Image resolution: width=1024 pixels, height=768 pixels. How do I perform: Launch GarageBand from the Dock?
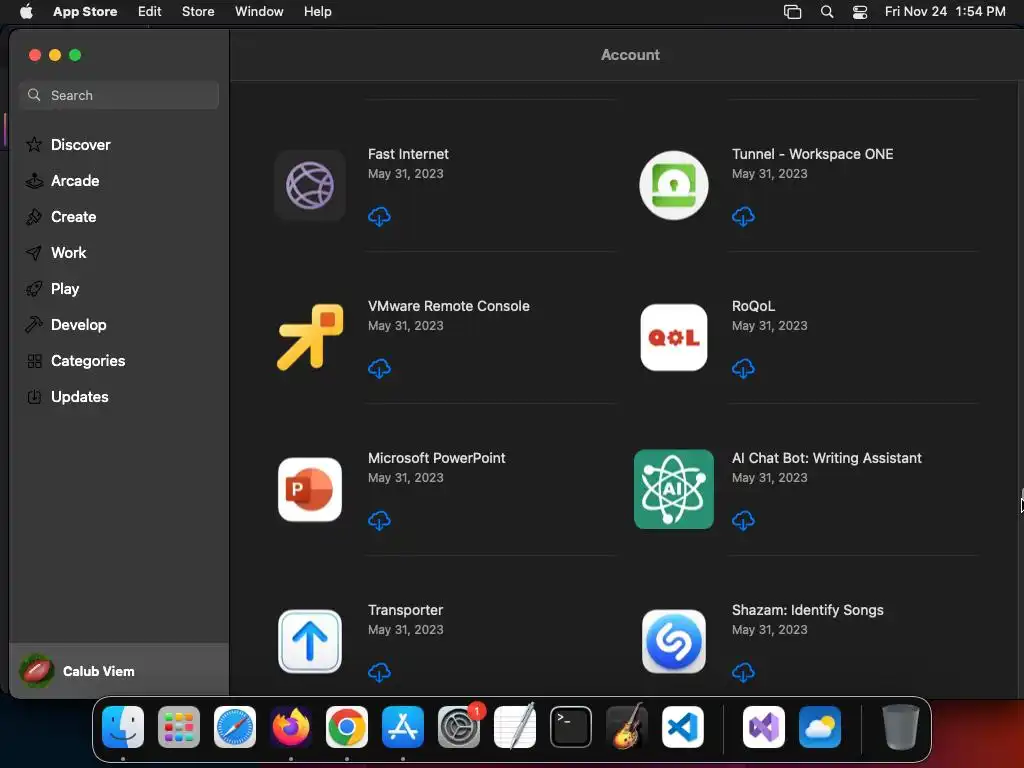pyautogui.click(x=627, y=727)
